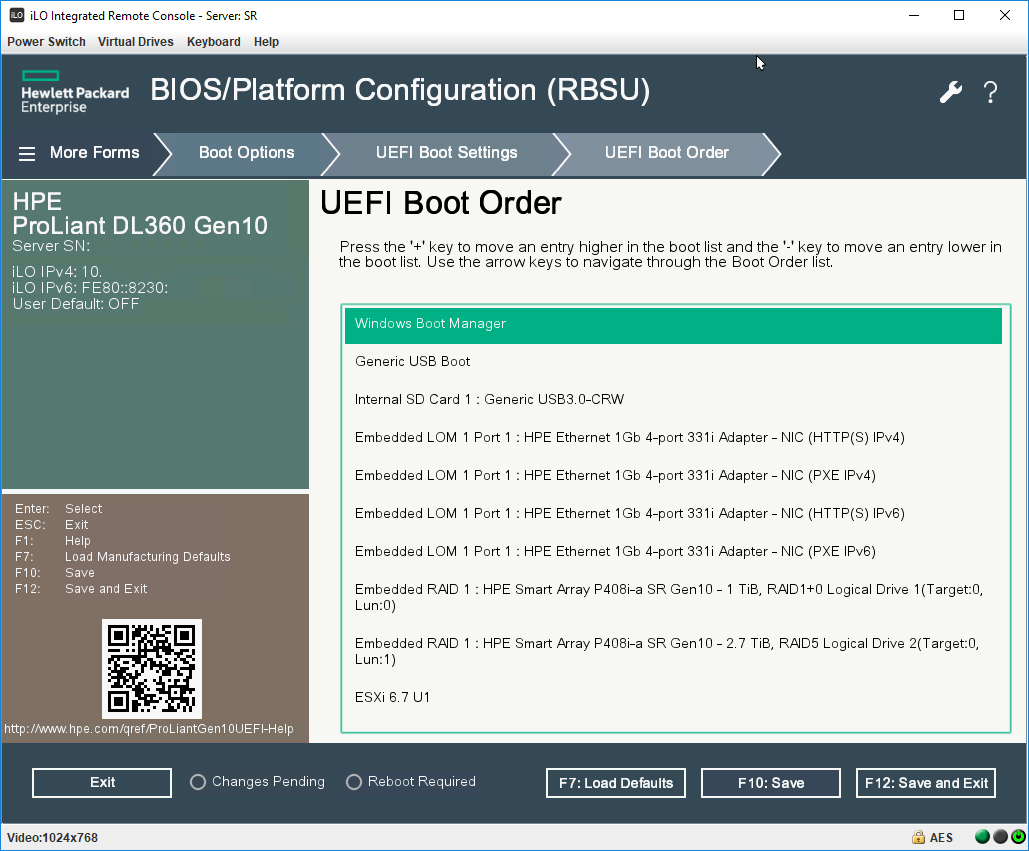Click F7: Load Defaults button
Screen dimensions: 1029x851
(x=616, y=783)
